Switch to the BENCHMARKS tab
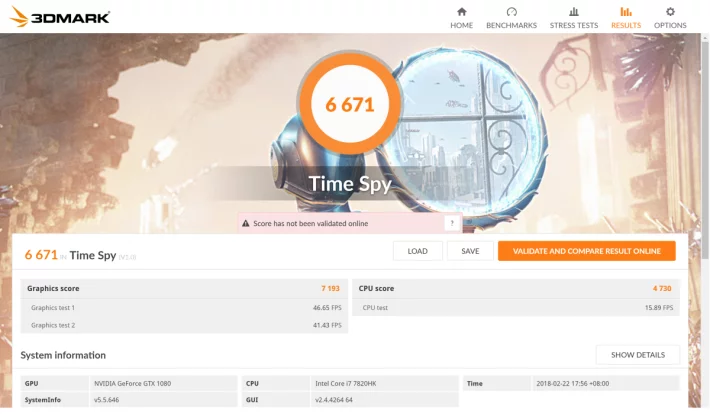 click(511, 25)
